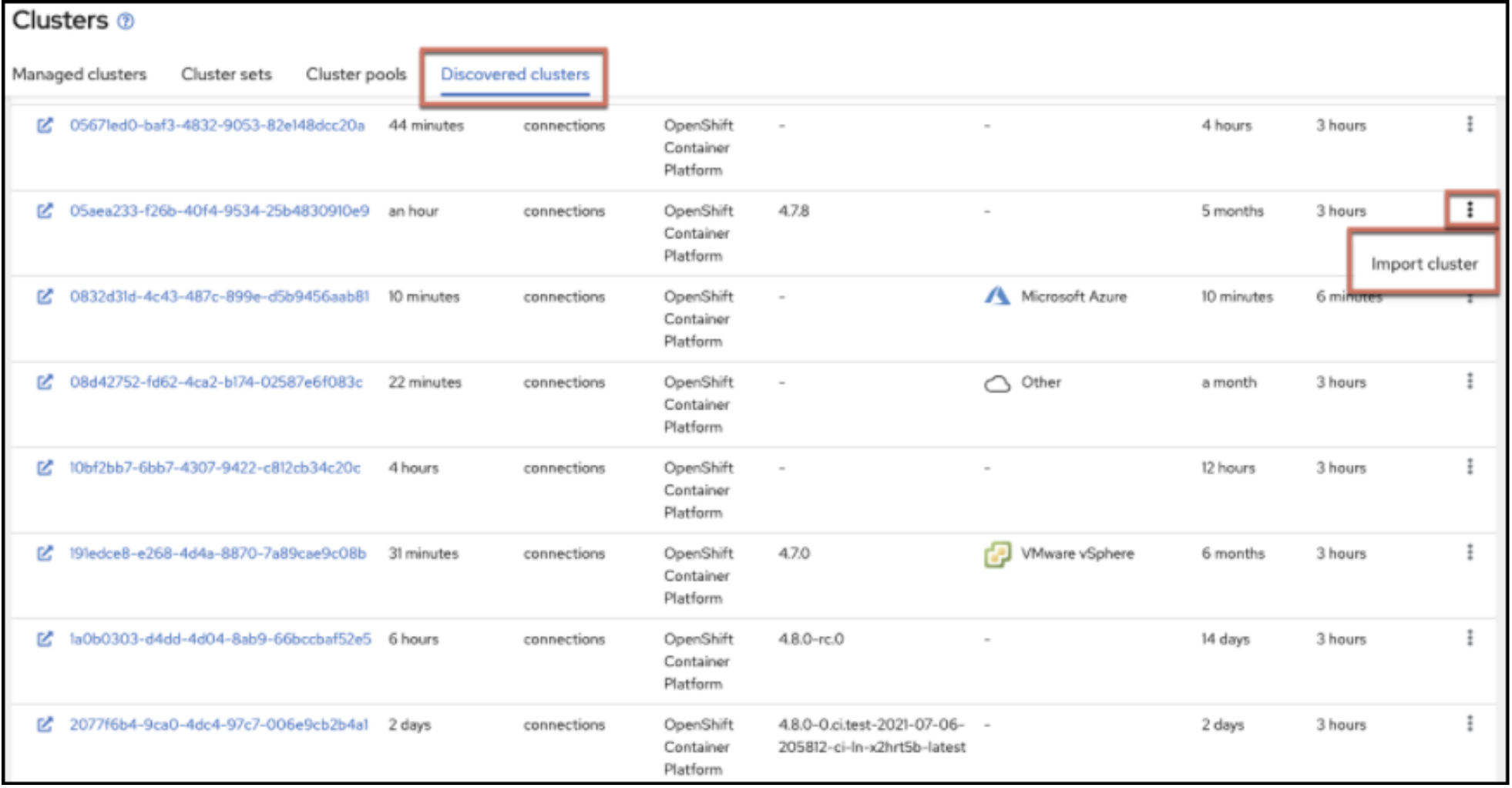The image size is (1512, 788).
Task: Open actions kebab for cluster 08d42752 row
Action: [1470, 381]
